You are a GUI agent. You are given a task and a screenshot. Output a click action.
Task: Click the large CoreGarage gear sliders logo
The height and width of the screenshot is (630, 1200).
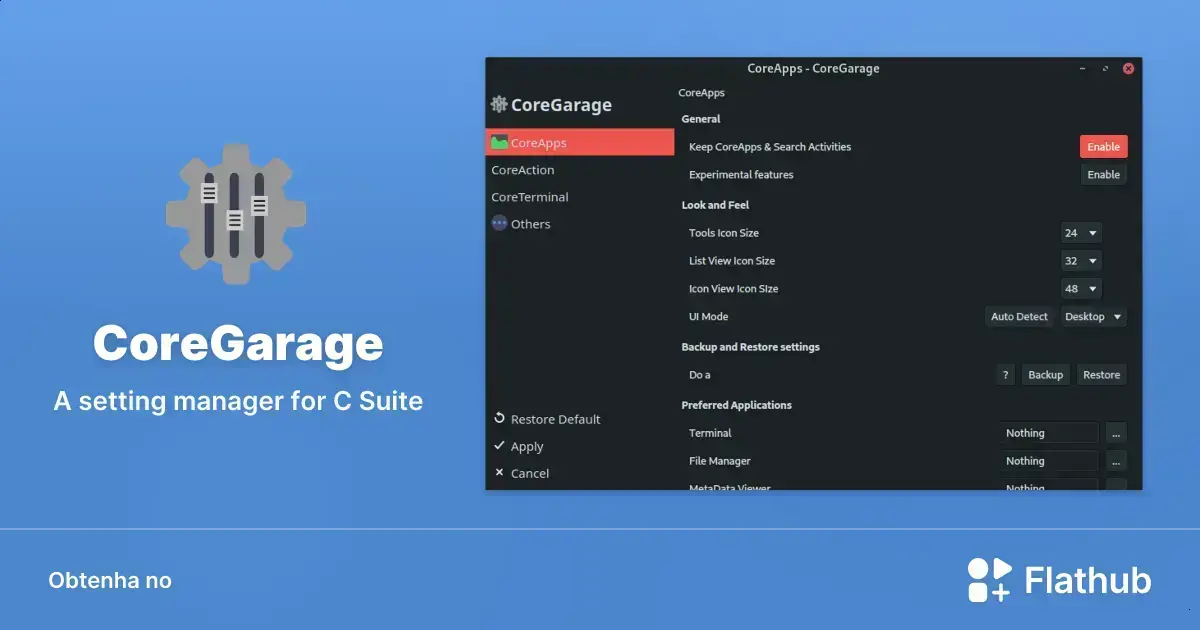[236, 214]
